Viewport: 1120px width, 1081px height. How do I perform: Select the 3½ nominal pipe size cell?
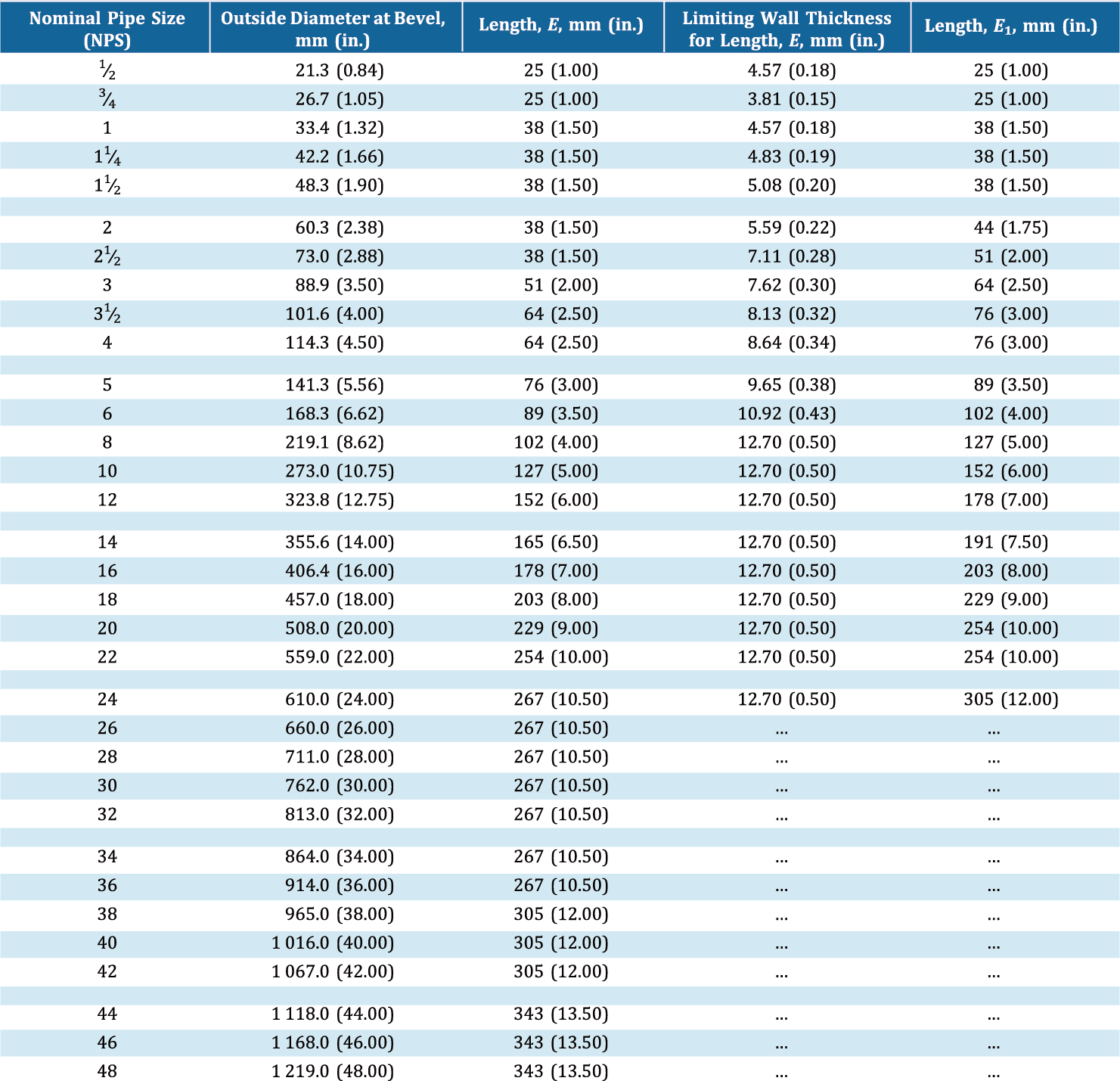pyautogui.click(x=107, y=314)
